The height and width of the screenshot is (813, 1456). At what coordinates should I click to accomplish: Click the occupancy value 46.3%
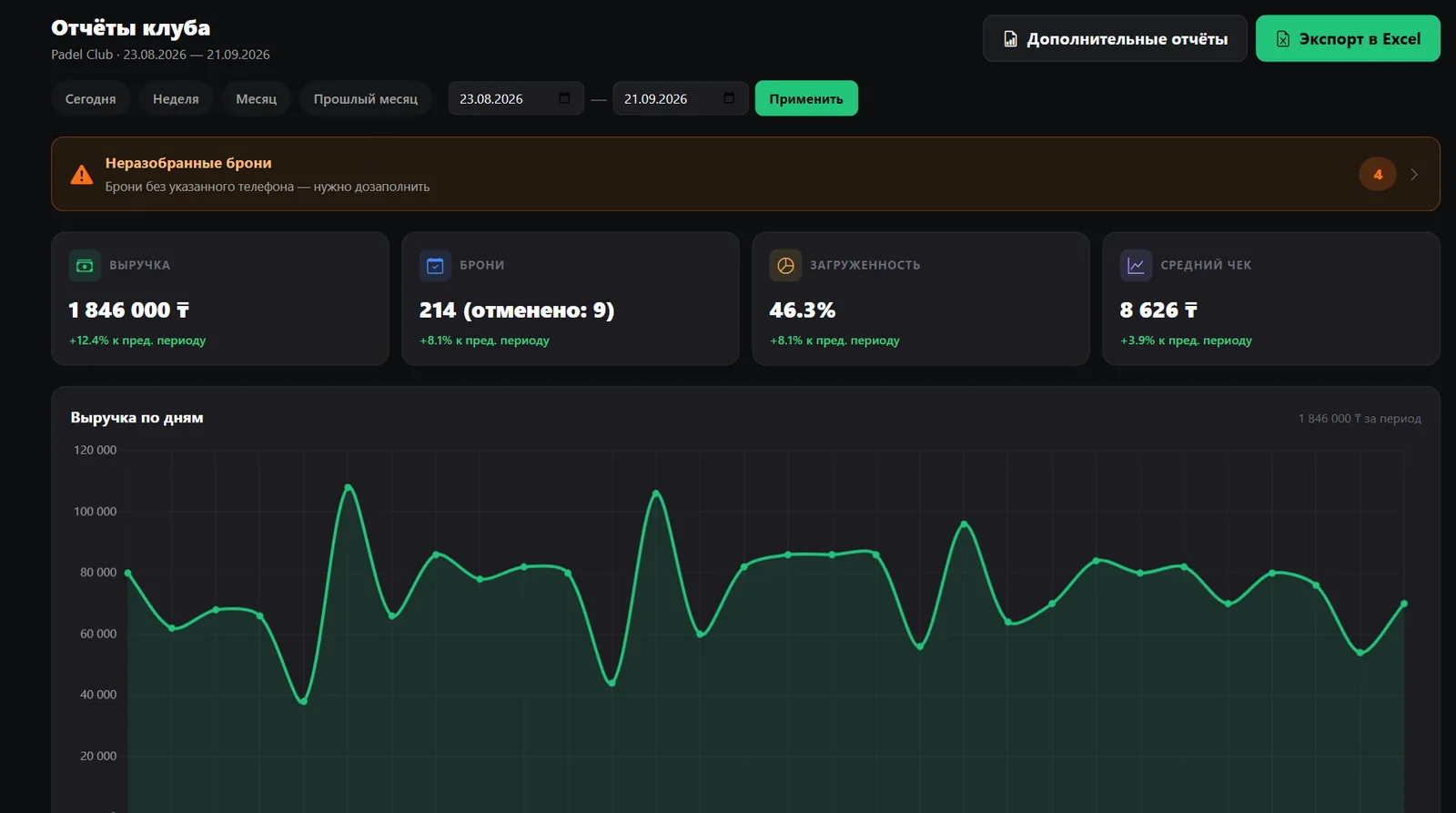point(803,310)
